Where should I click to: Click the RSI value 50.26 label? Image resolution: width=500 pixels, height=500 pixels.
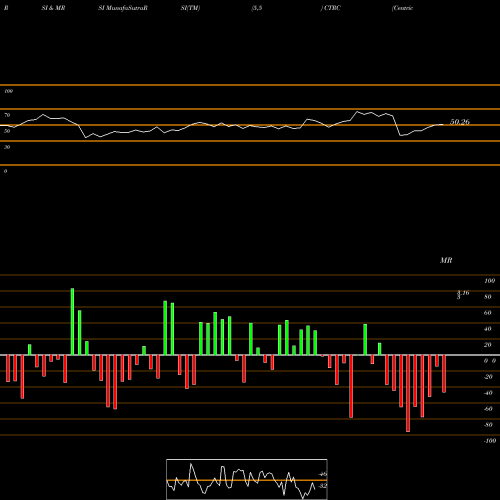pos(460,122)
